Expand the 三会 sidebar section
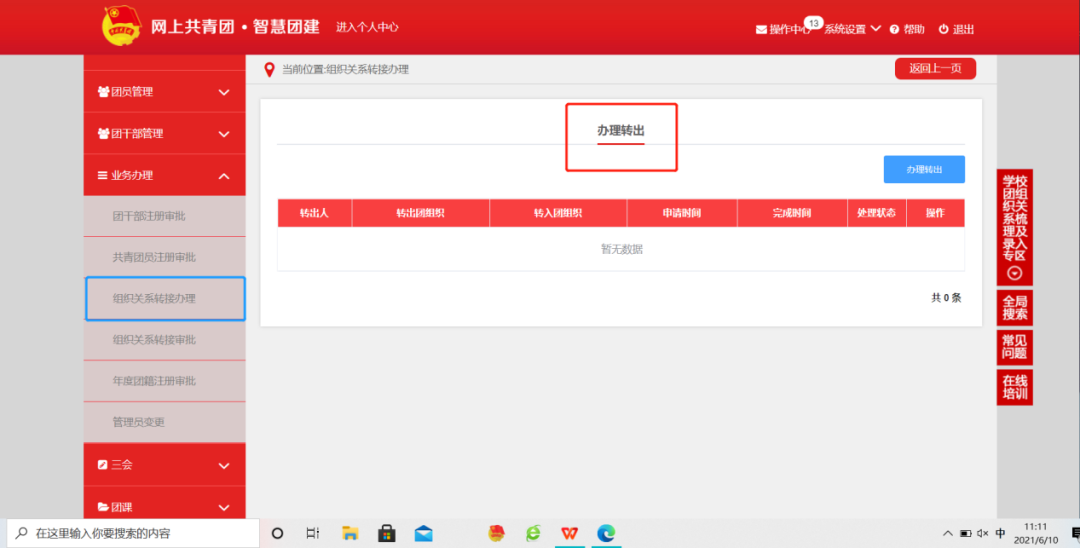The image size is (1080, 548). 164,465
